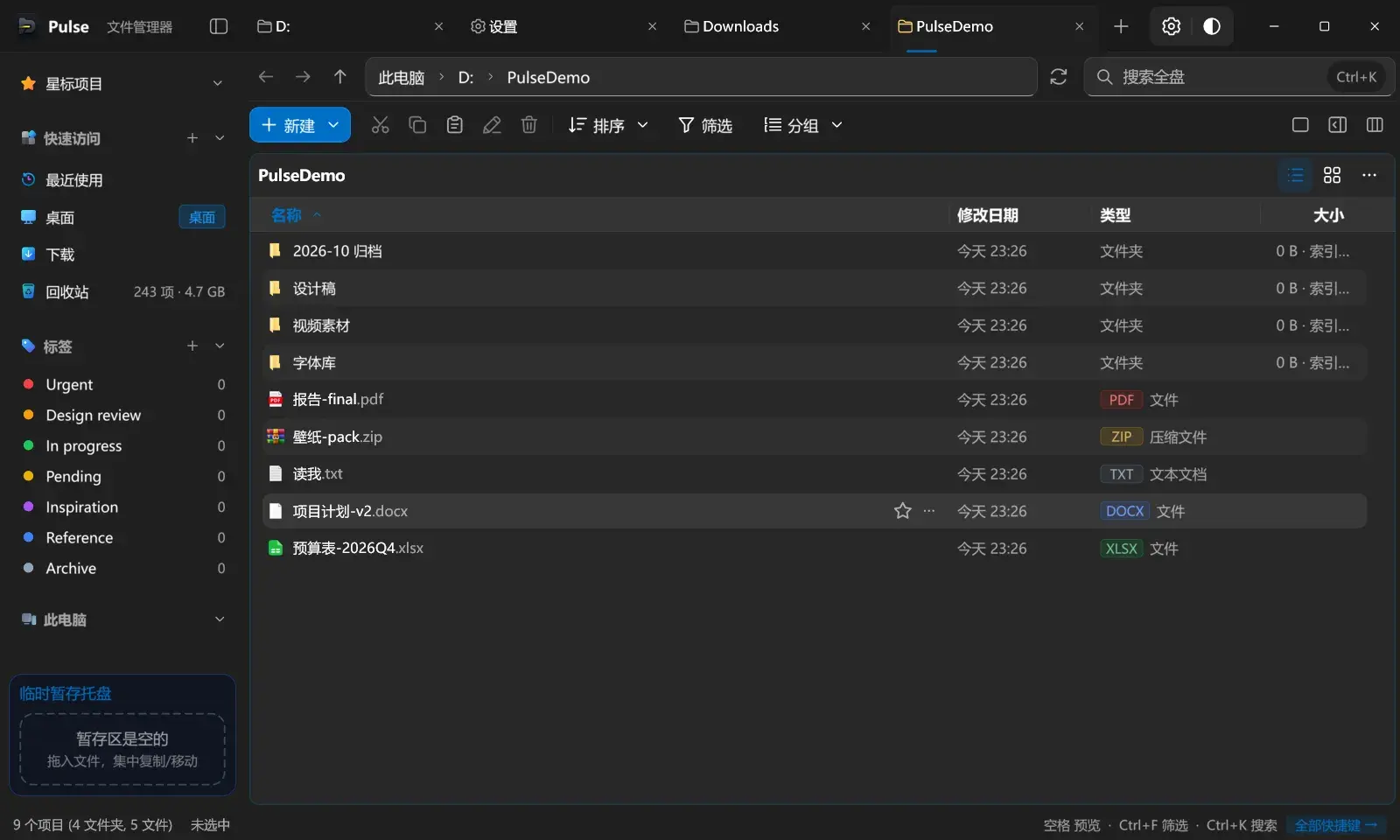Collapse the 标签 section chevron

[x=220, y=346]
